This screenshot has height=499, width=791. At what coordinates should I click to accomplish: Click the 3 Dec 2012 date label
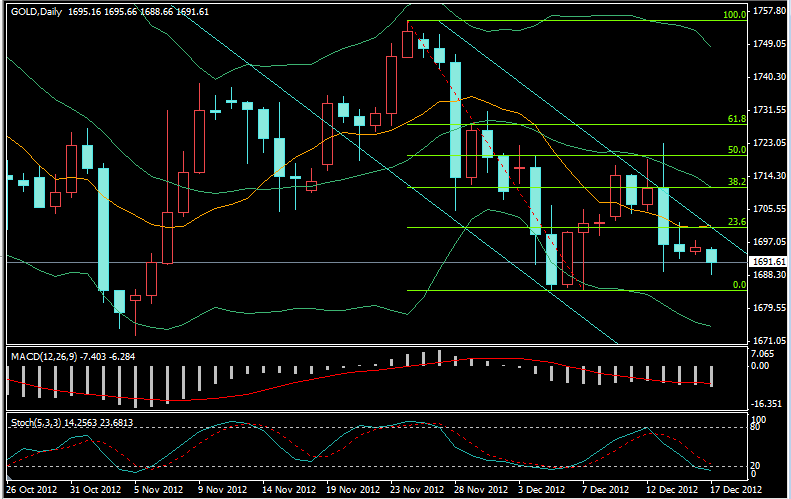[x=541, y=490]
